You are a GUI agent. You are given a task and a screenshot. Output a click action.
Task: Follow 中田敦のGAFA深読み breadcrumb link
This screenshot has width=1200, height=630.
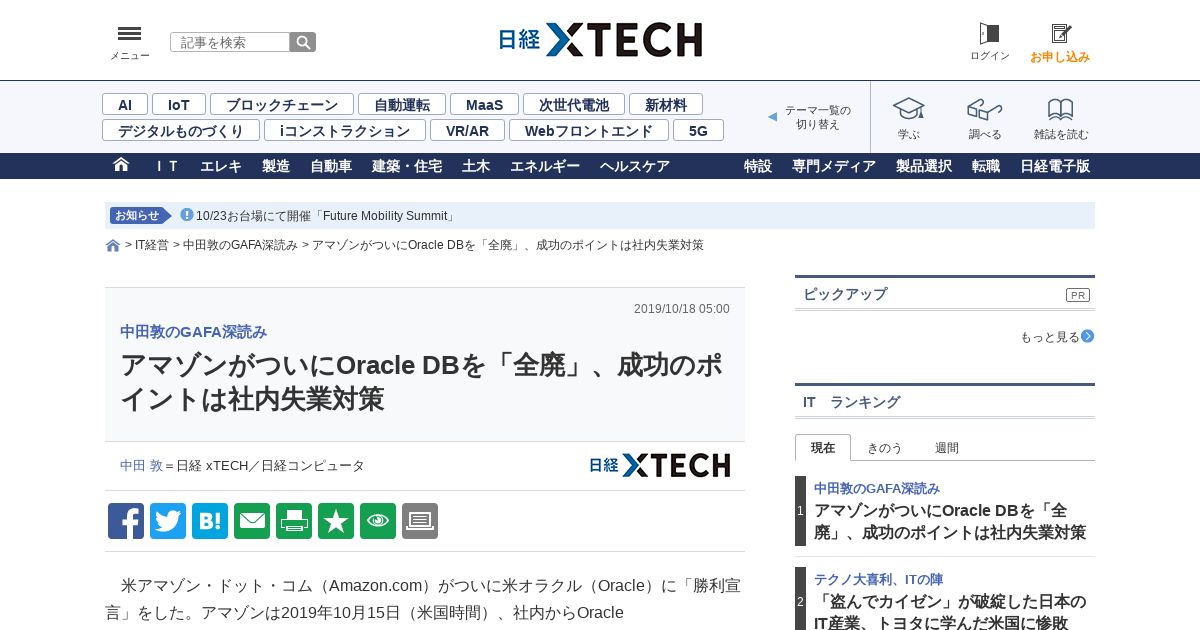click(240, 245)
